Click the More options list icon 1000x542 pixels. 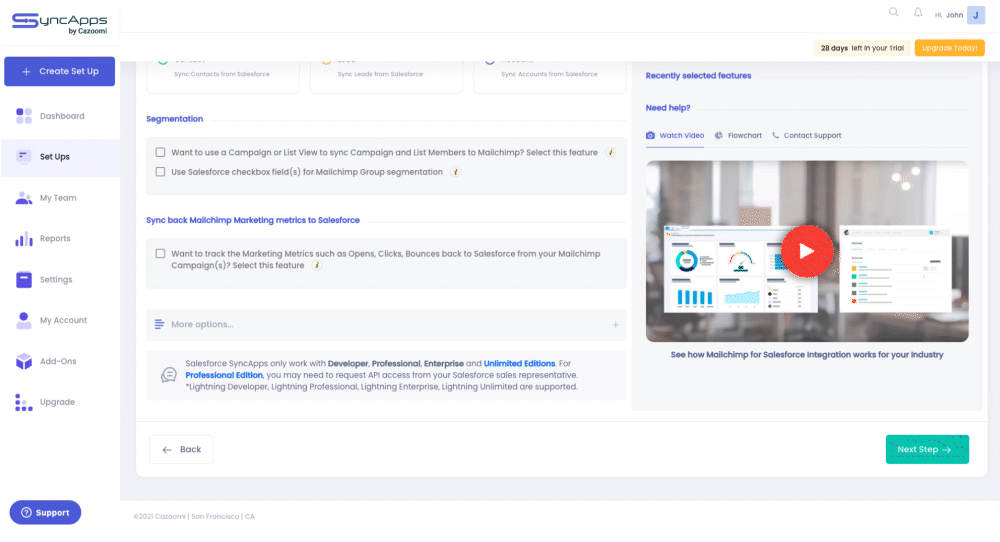point(159,325)
